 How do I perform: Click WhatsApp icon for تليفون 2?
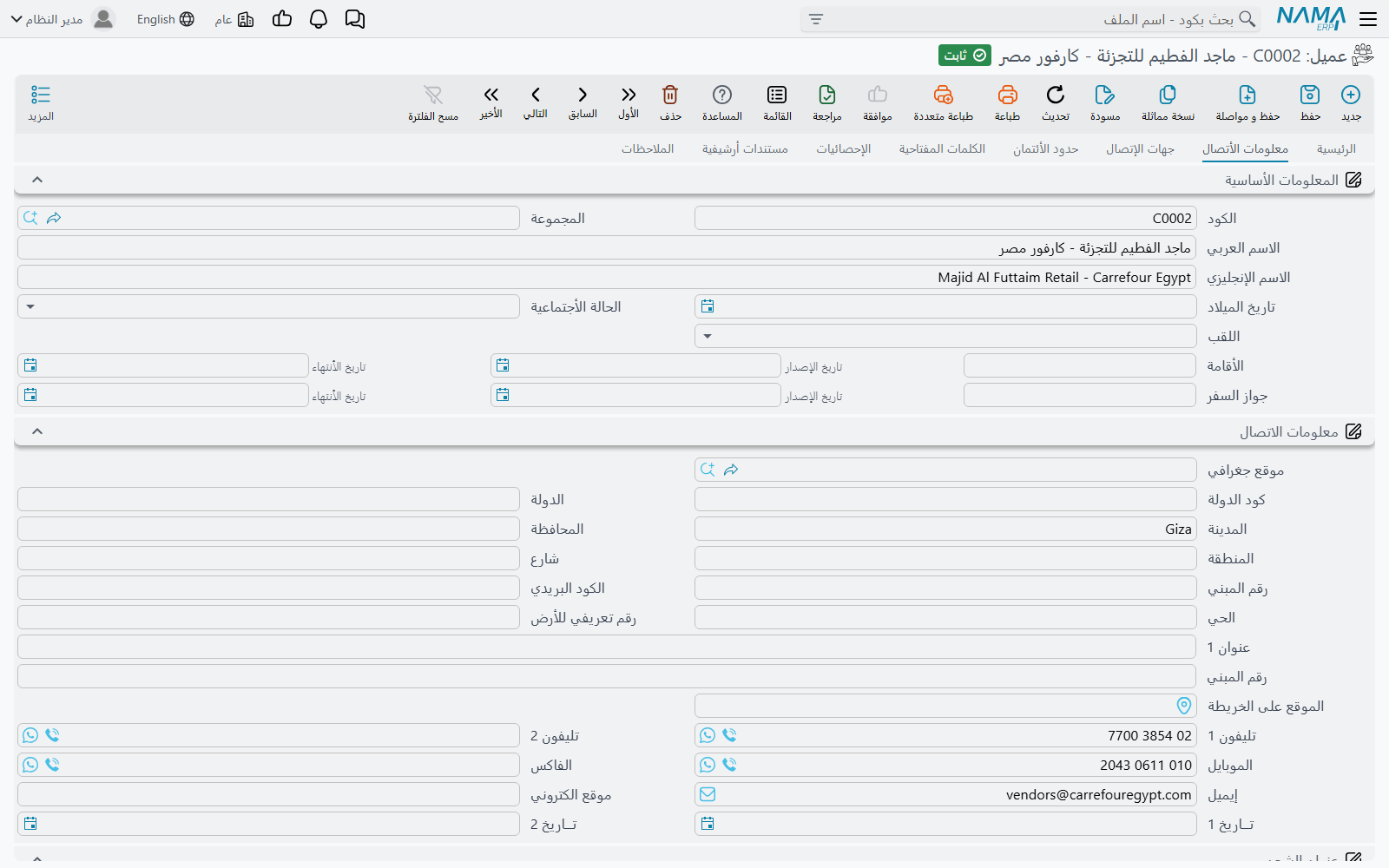click(30, 735)
